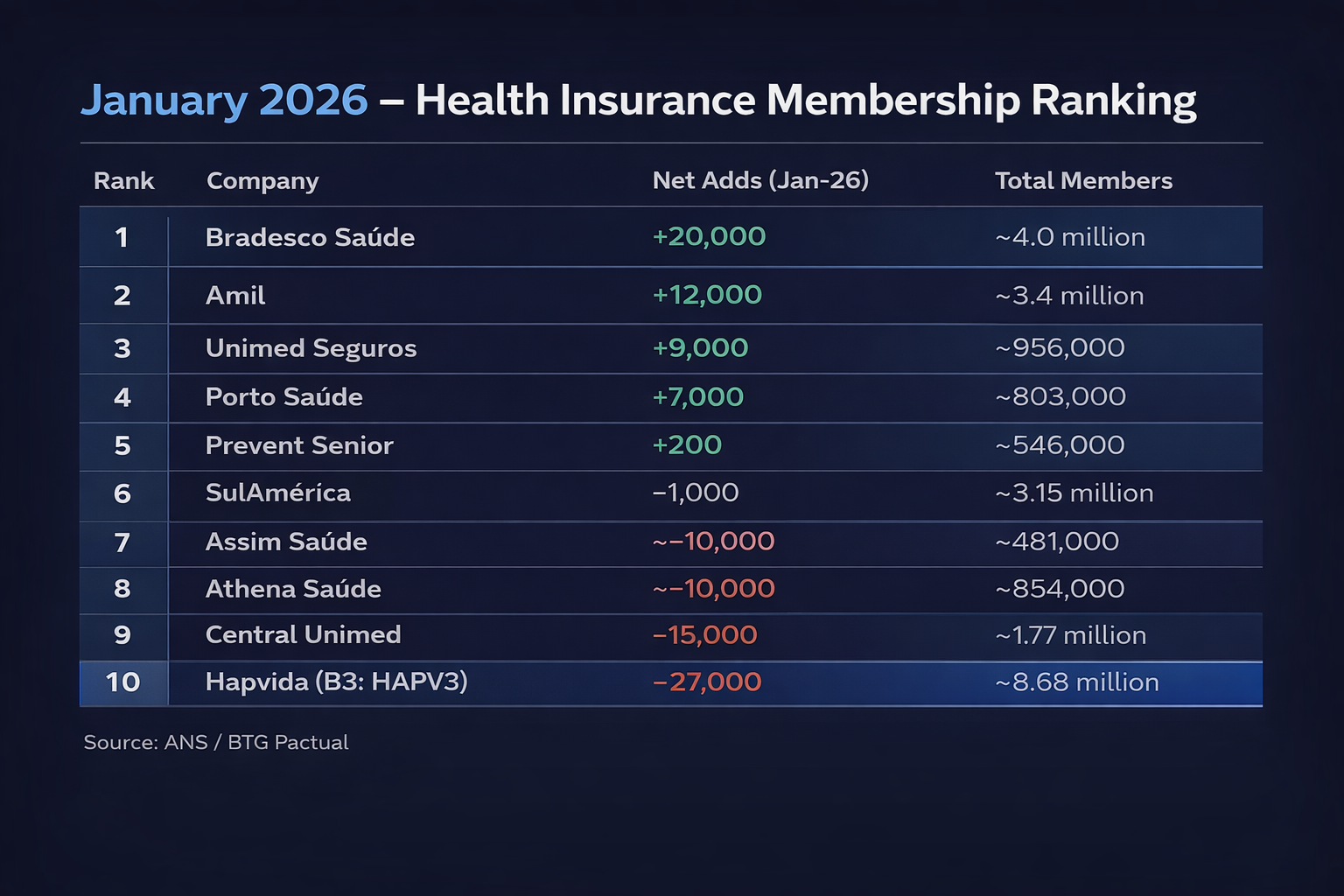The width and height of the screenshot is (1344, 896).
Task: Click the "+9,000" value for Unimed Seguros
Action: (700, 348)
